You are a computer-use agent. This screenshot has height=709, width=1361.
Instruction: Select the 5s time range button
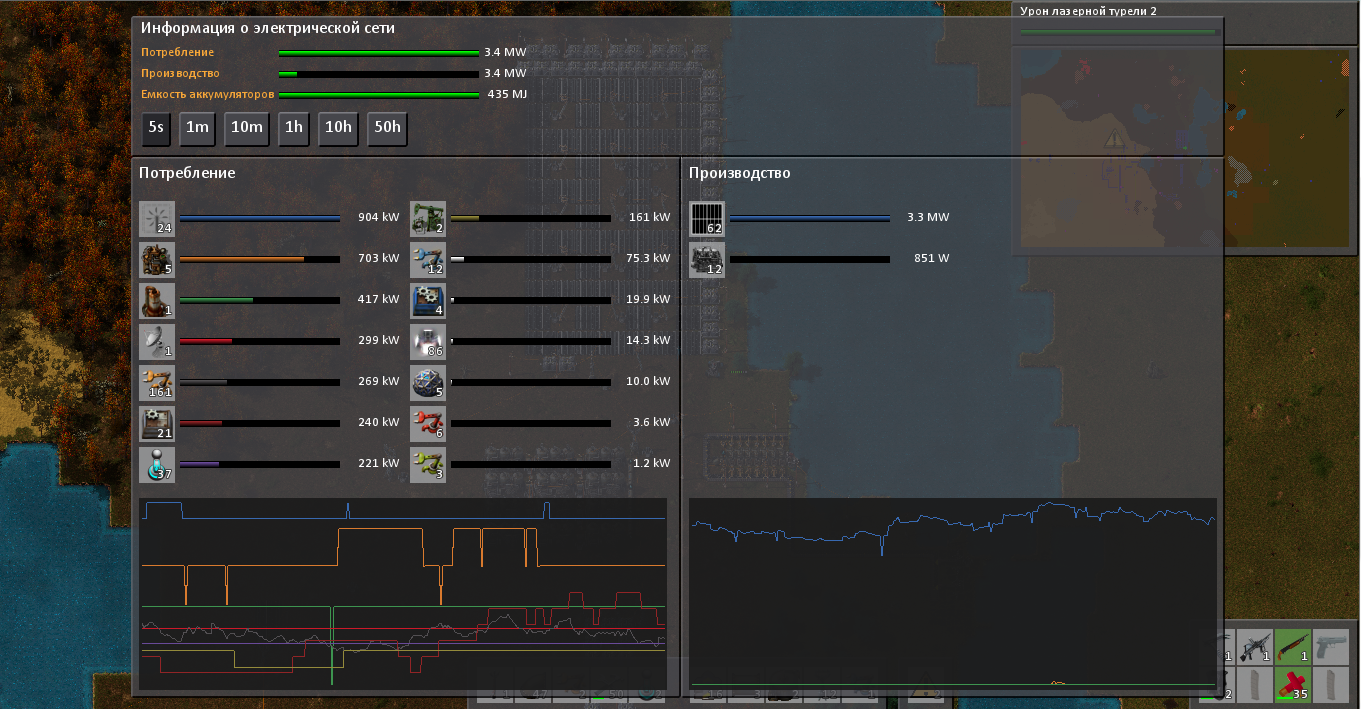156,128
